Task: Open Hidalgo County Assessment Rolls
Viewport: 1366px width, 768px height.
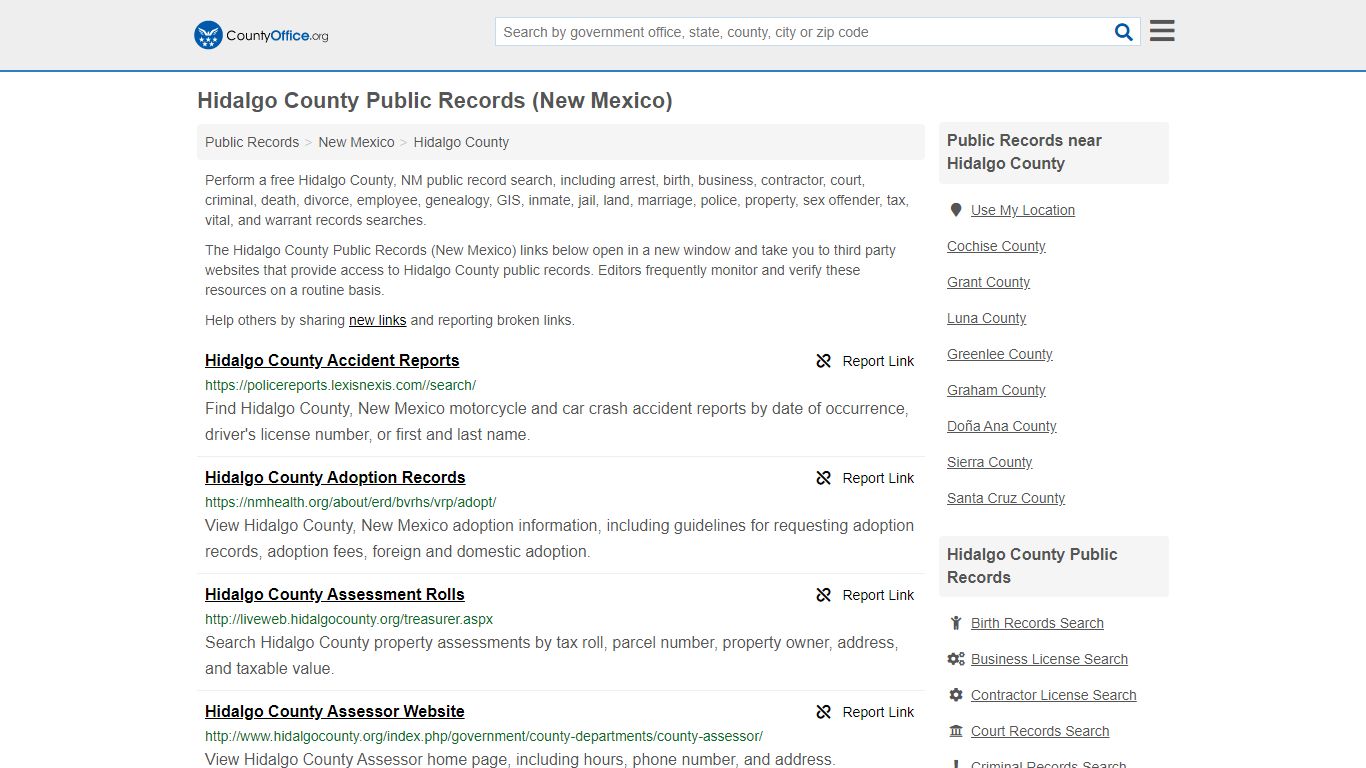Action: [x=335, y=595]
